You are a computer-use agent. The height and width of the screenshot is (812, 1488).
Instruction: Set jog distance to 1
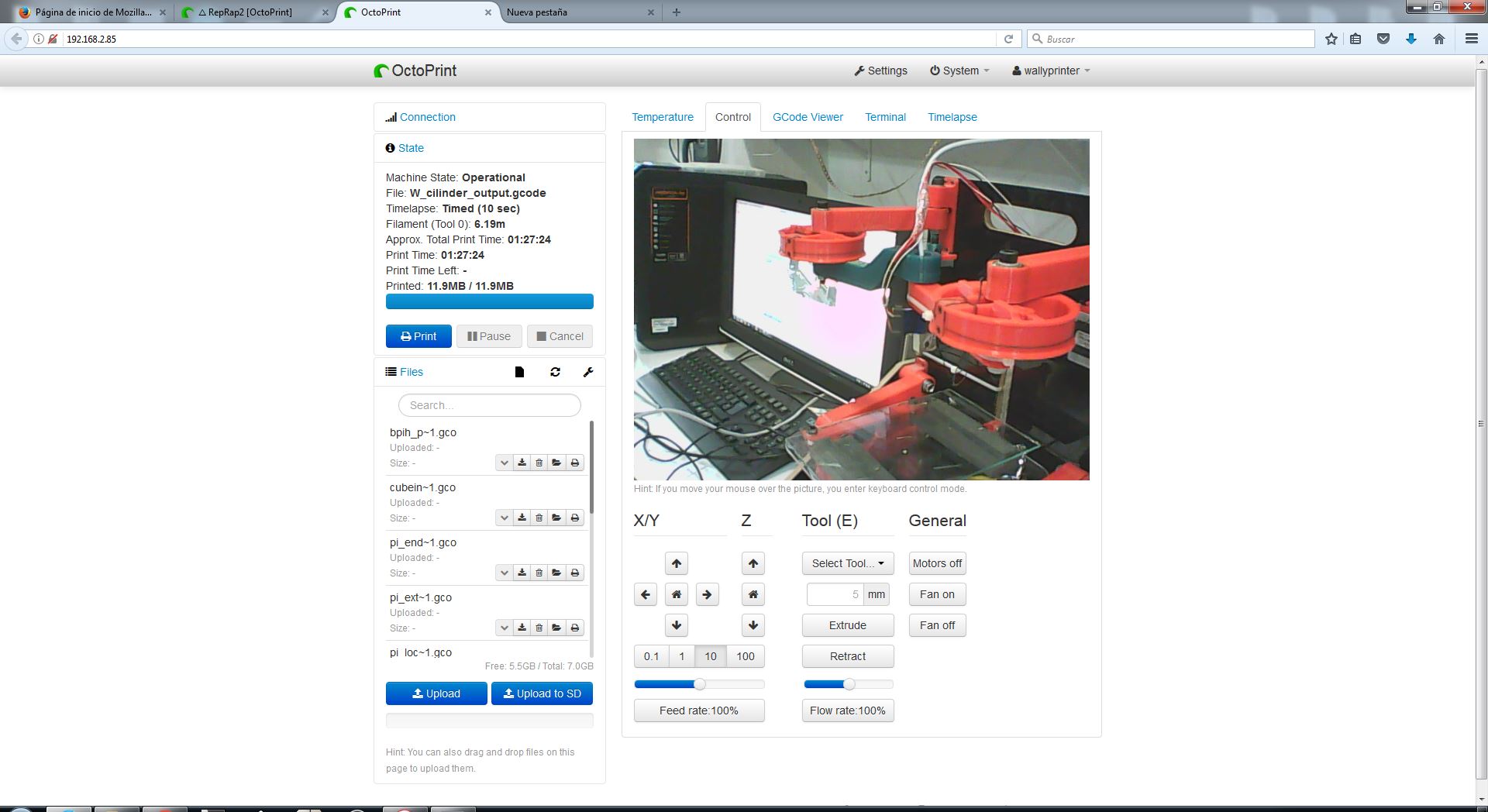(x=682, y=656)
